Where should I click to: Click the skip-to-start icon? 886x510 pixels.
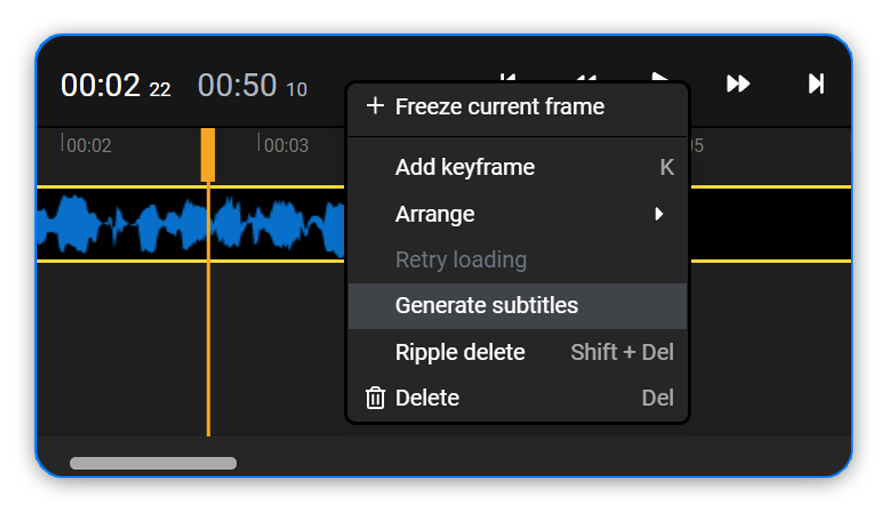pos(508,77)
